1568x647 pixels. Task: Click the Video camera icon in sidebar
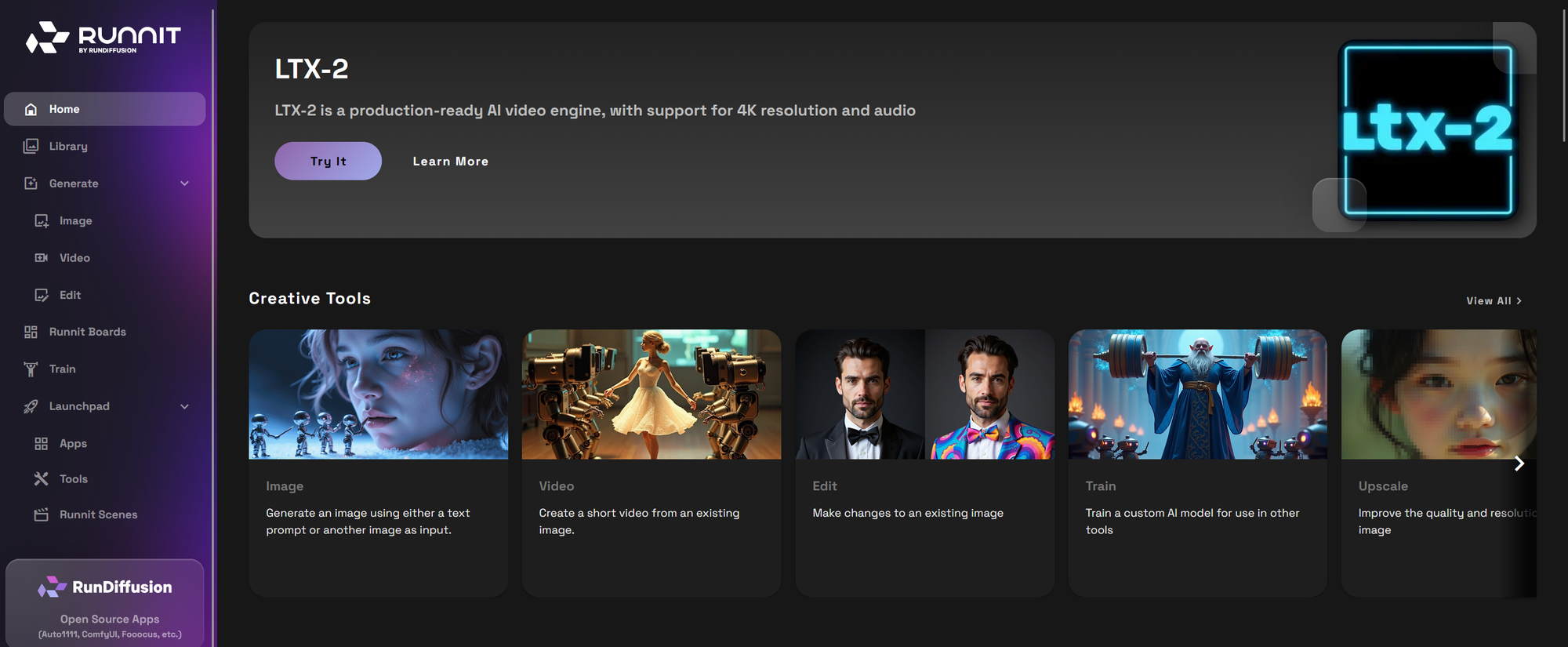[x=42, y=258]
